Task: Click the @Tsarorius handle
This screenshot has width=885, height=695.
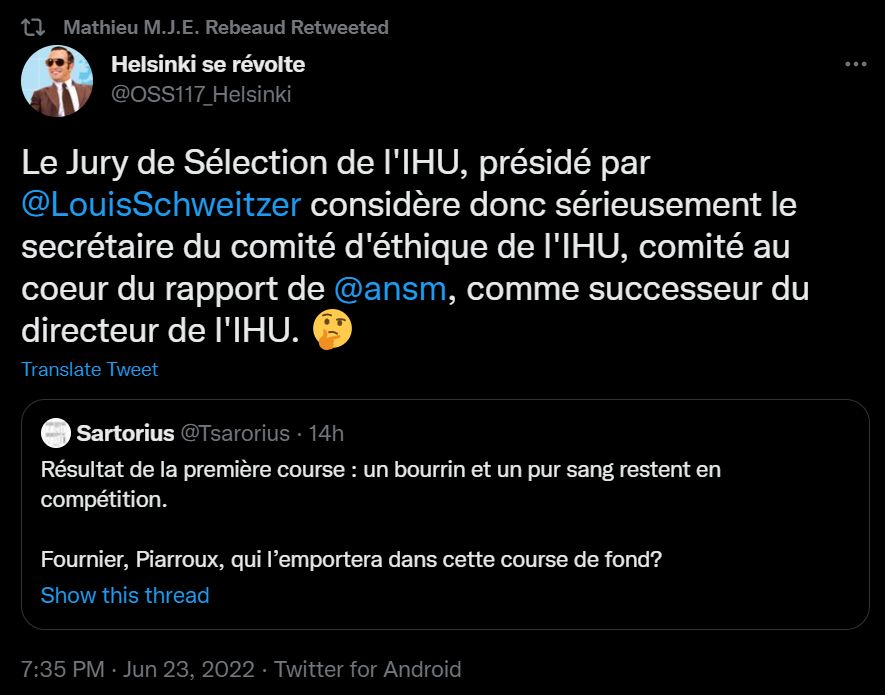Action: pyautogui.click(x=234, y=433)
